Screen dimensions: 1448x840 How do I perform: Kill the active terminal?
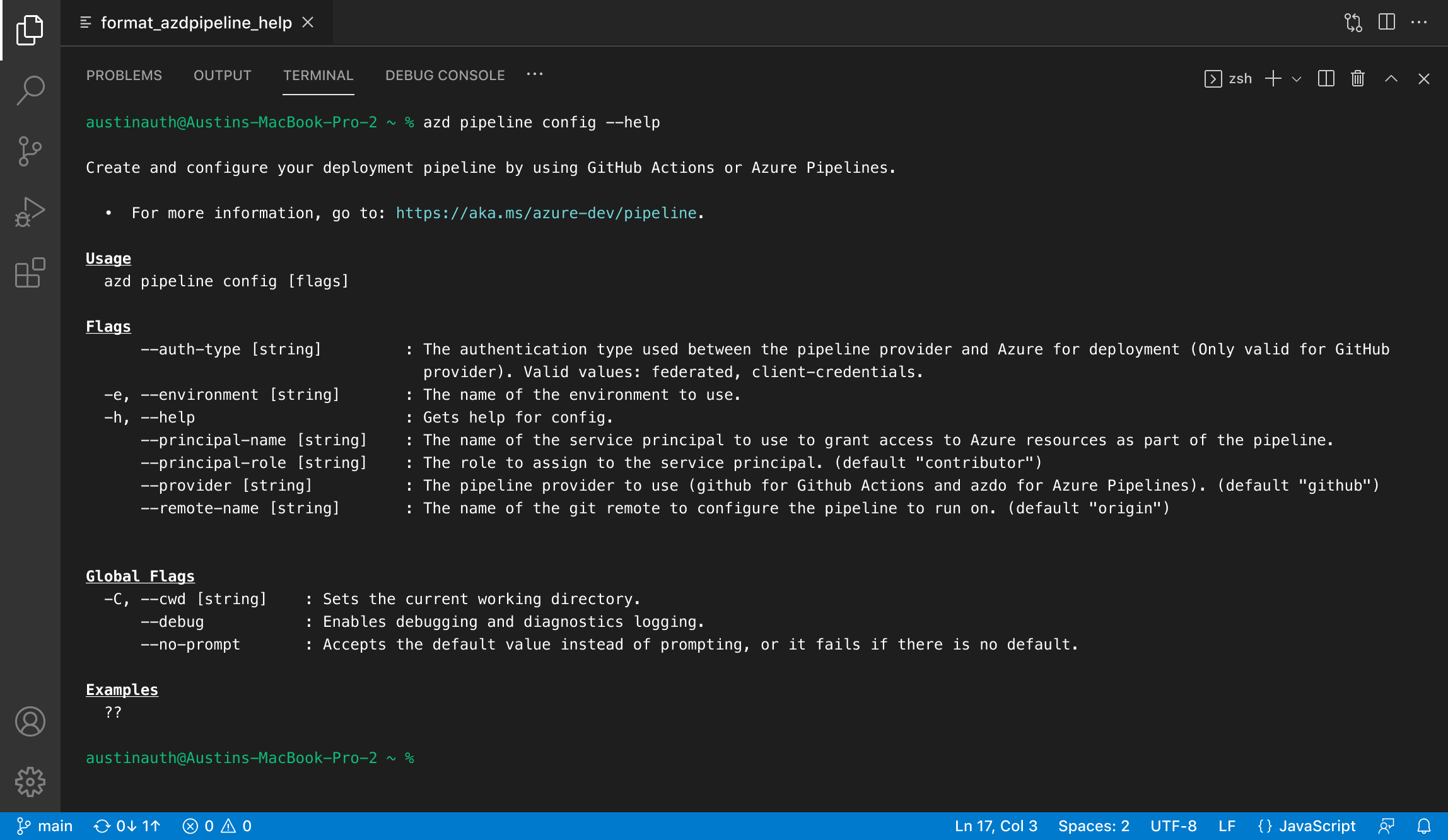[1357, 78]
